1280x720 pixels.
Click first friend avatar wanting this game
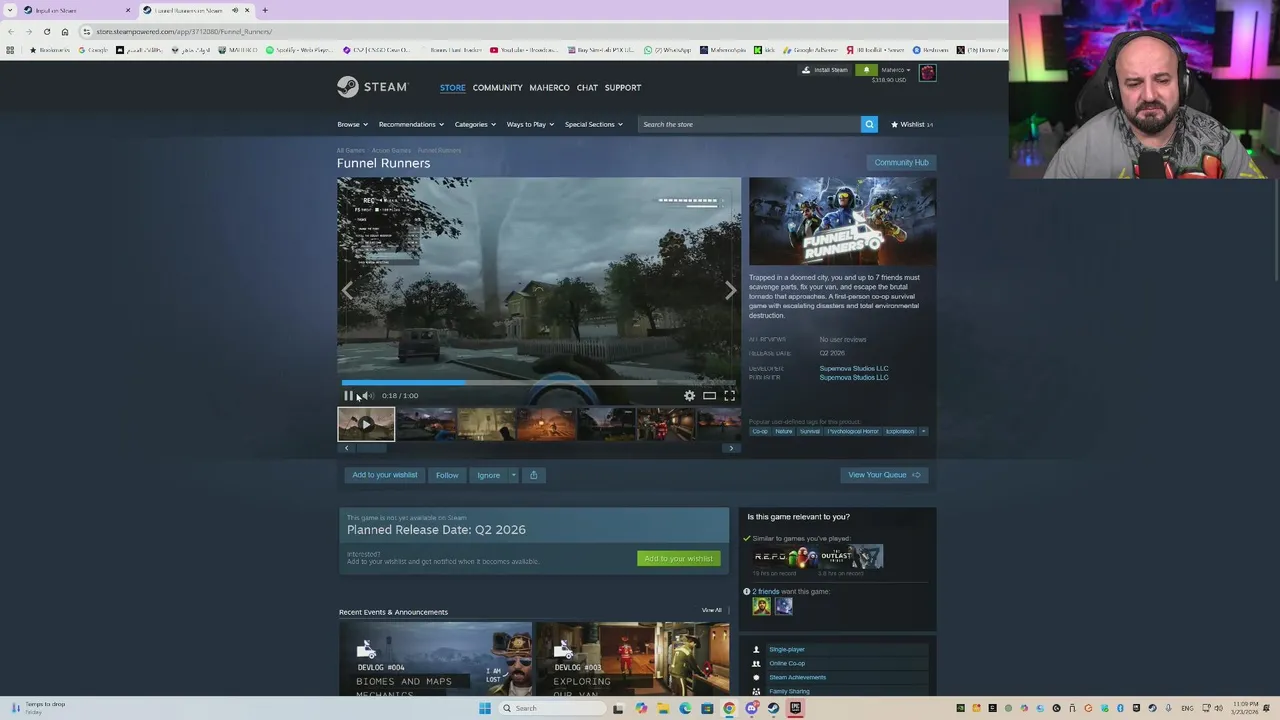point(762,606)
